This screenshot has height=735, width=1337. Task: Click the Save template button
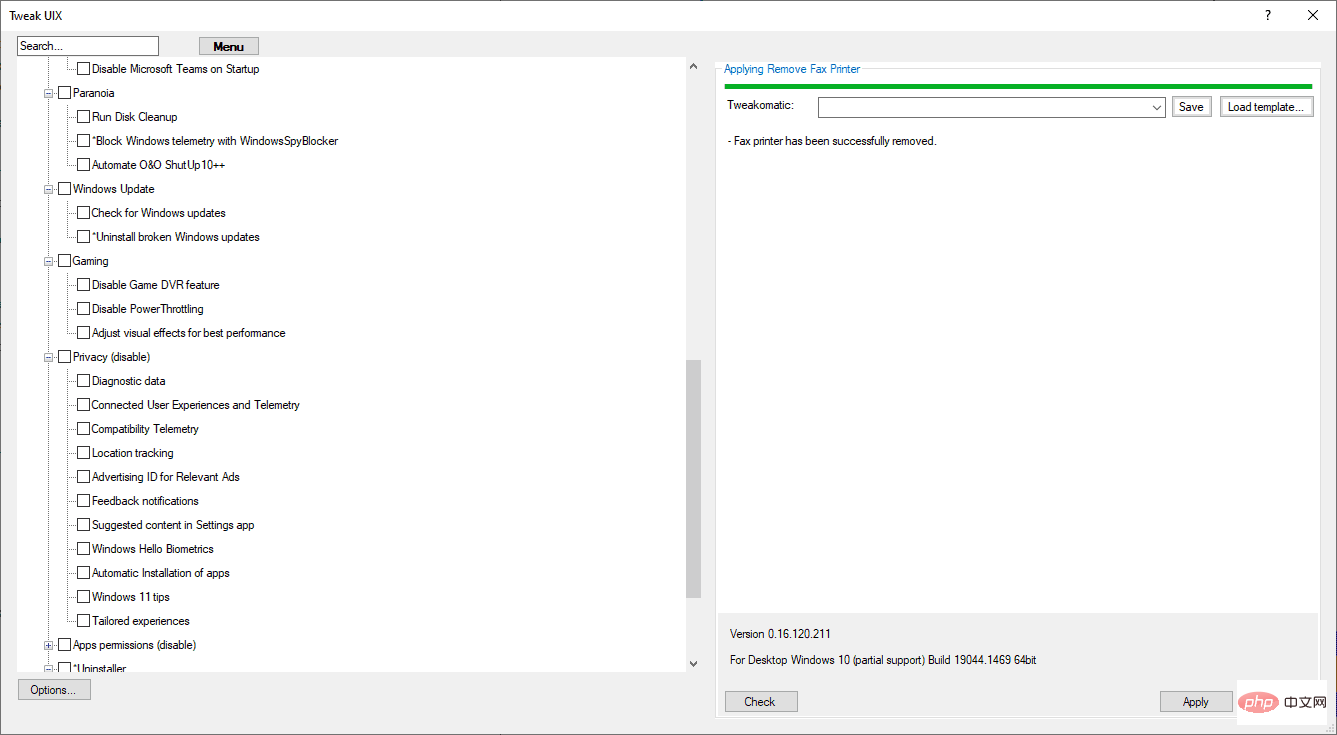click(x=1191, y=107)
